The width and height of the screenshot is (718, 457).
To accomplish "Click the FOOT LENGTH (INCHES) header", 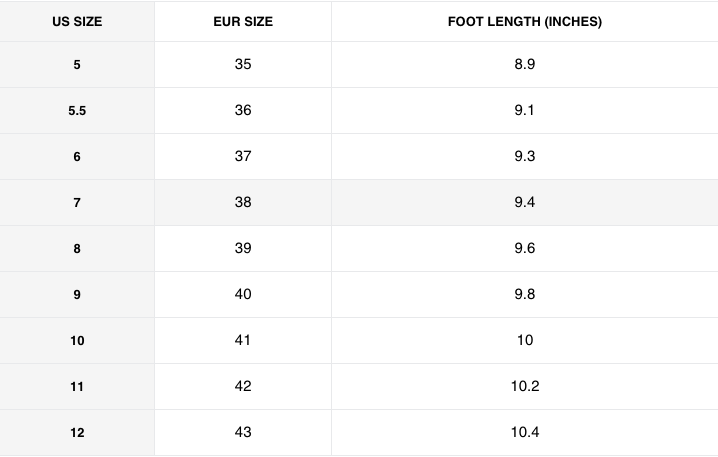I will (524, 21).
